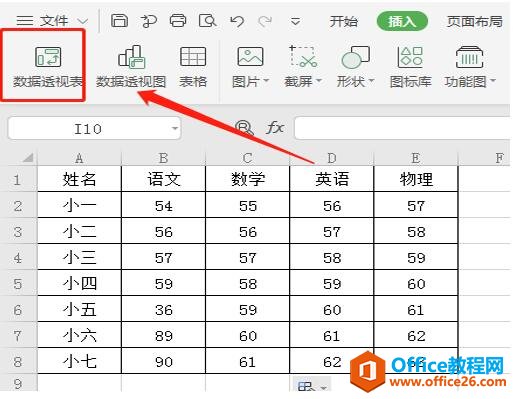
Task: Click the 形状 shapes icon
Action: click(x=355, y=57)
